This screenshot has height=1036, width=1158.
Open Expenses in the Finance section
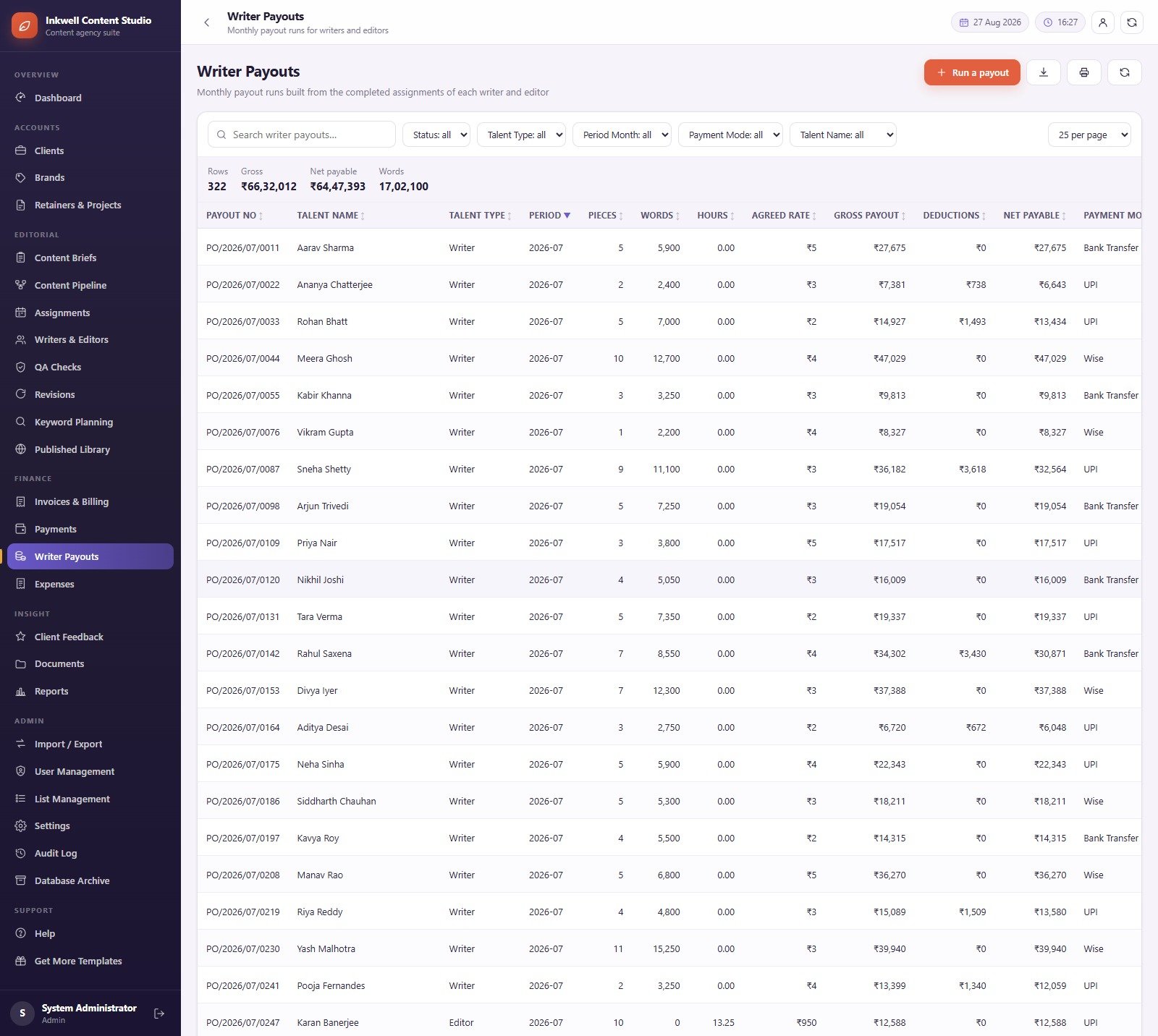click(x=90, y=584)
